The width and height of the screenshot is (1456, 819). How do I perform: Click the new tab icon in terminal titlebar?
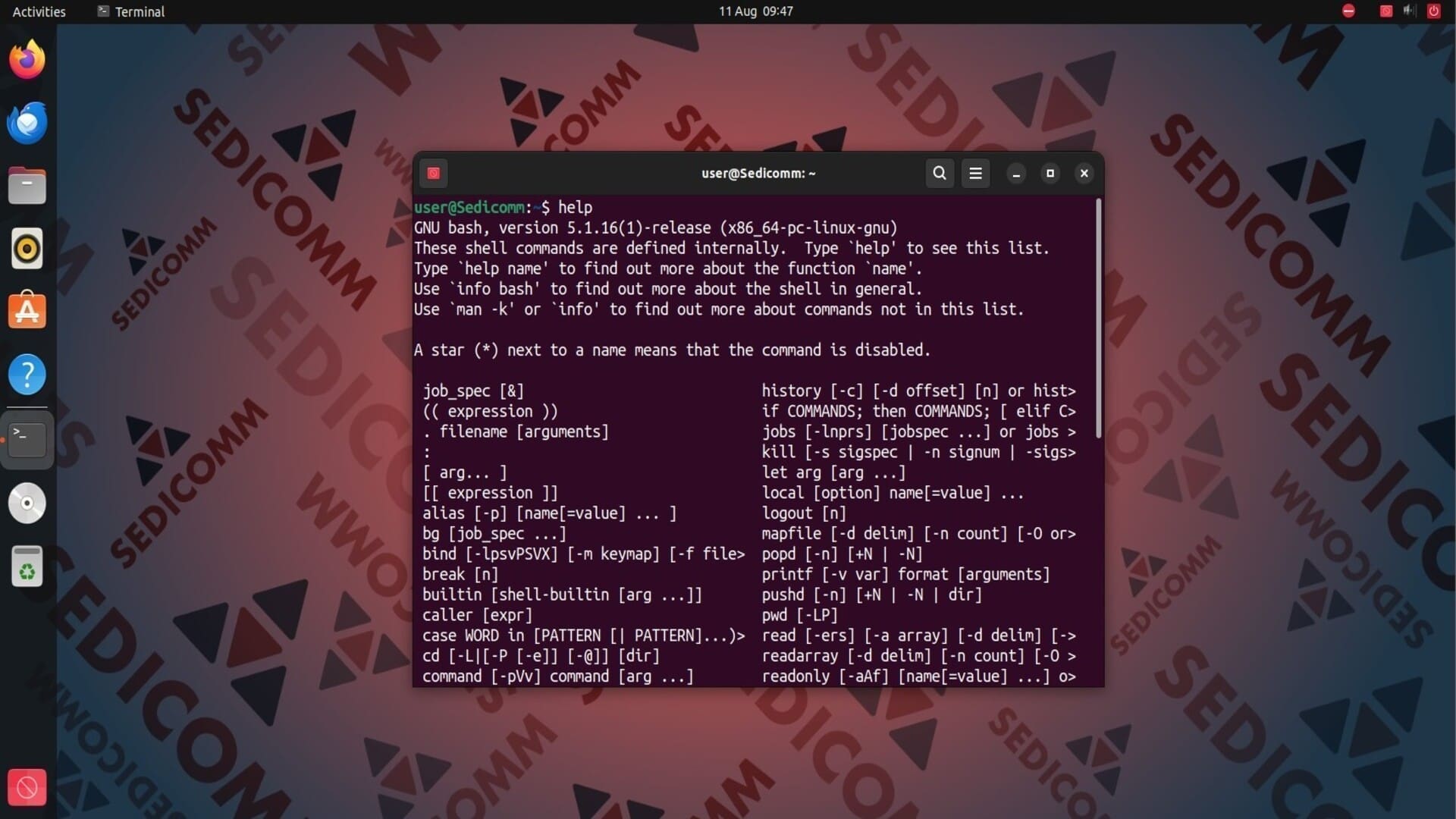[434, 173]
